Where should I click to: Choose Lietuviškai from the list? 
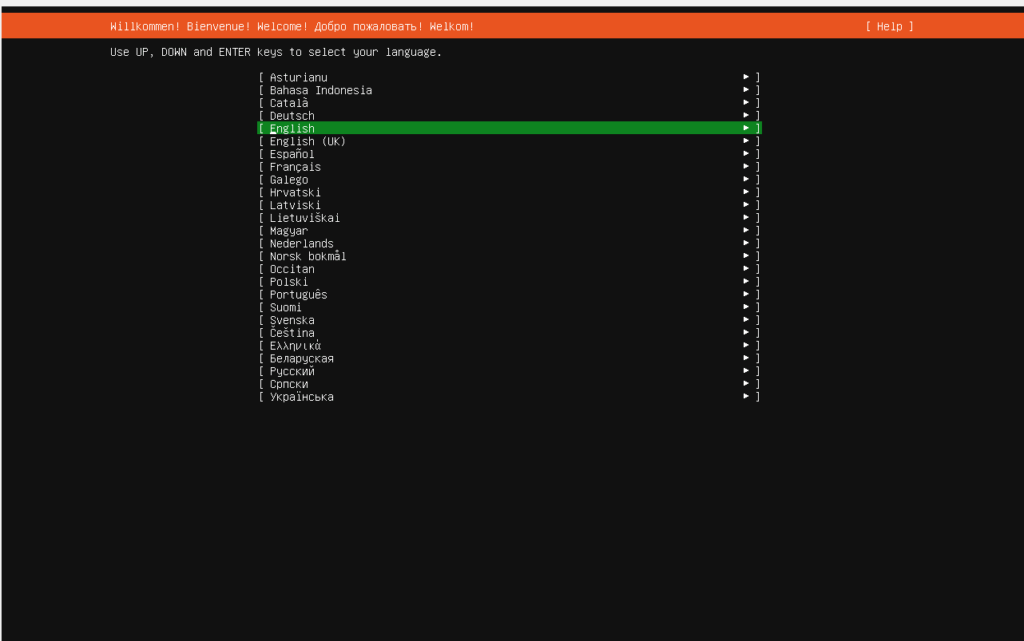(305, 218)
